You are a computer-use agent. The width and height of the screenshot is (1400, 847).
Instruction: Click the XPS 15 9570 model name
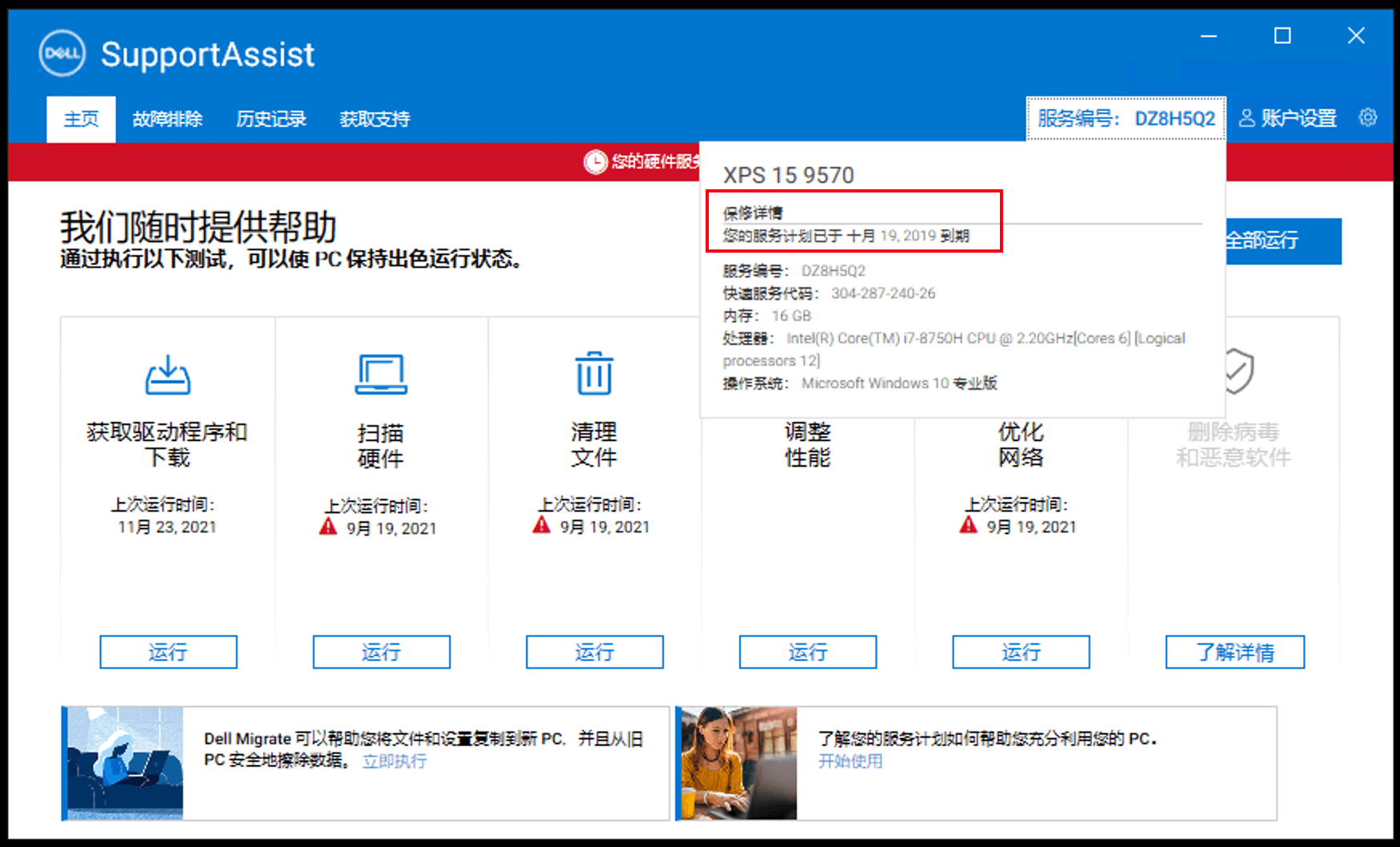(788, 175)
